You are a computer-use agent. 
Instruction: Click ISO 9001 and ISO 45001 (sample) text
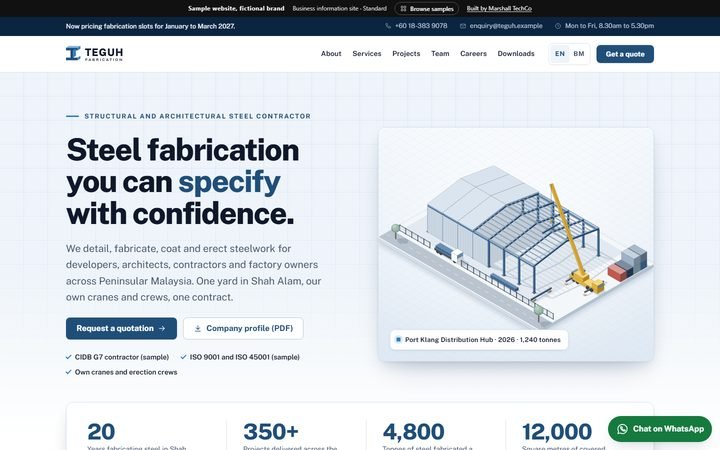pos(245,357)
